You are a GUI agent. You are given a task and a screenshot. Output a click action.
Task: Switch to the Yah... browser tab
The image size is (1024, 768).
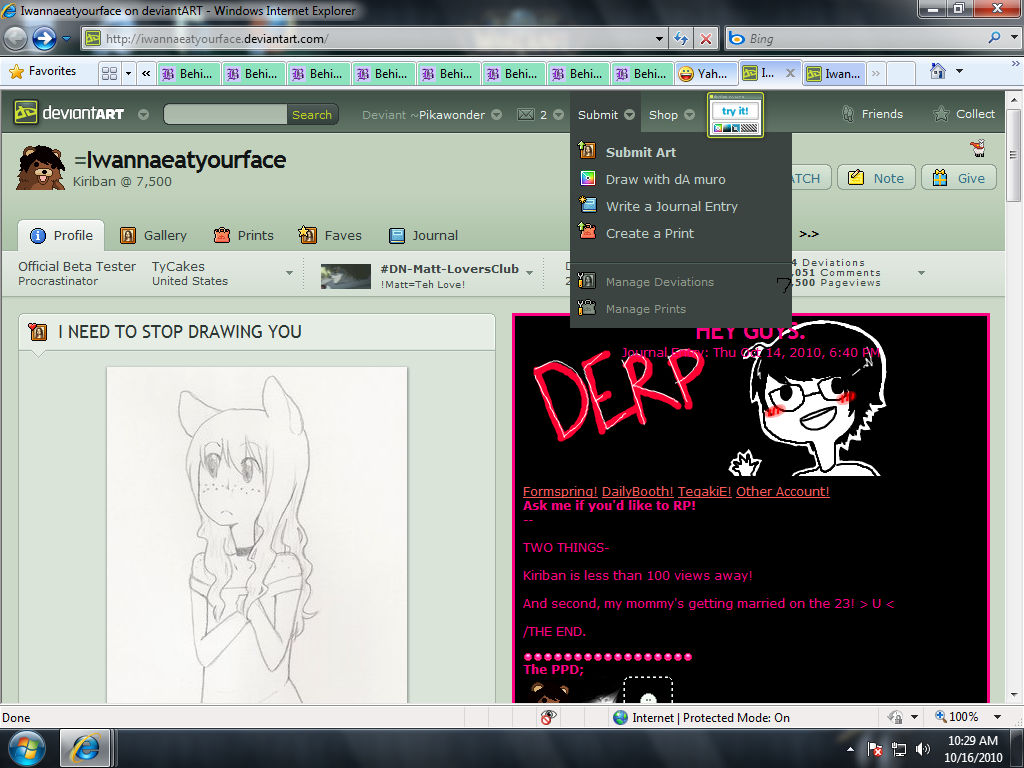(705, 74)
